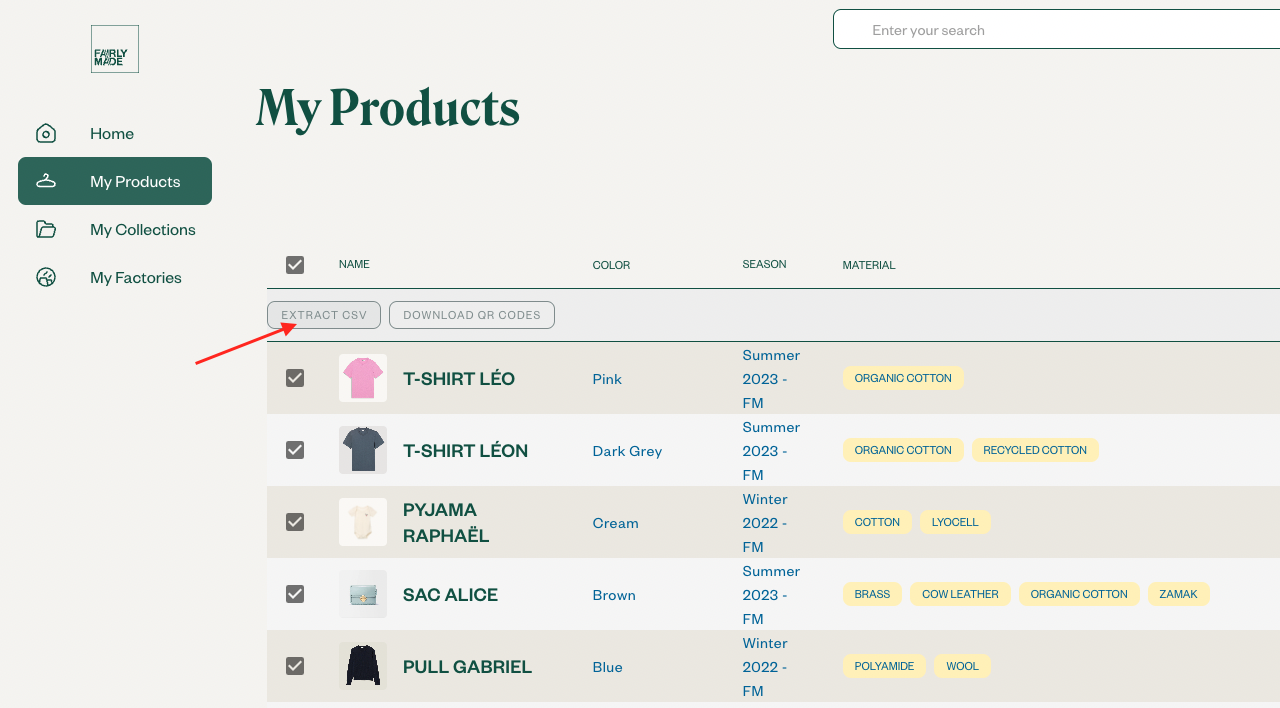1280x708 pixels.
Task: Click the hanger icon for My Products
Action: click(46, 181)
